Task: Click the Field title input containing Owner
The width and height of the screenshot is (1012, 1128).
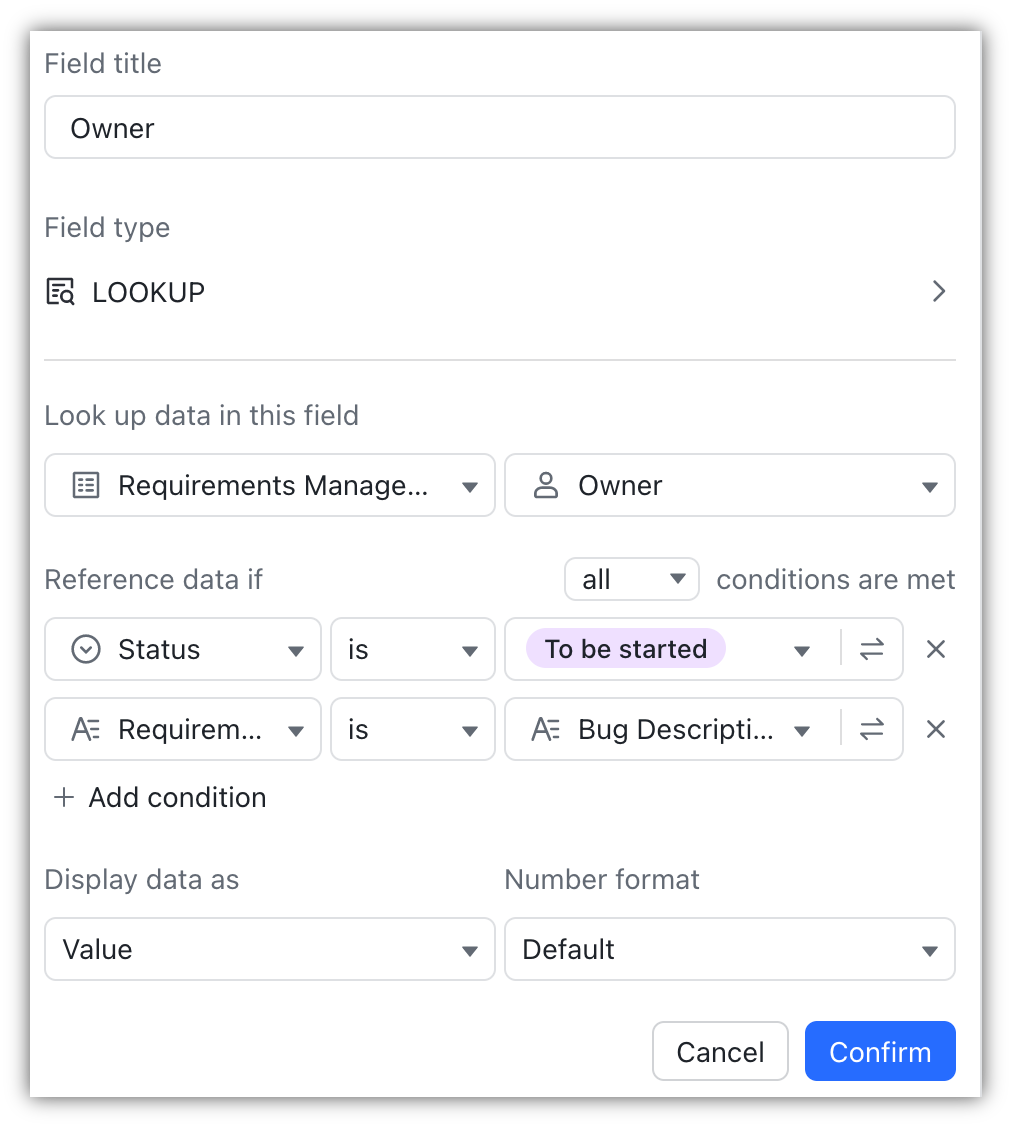Action: coord(500,127)
